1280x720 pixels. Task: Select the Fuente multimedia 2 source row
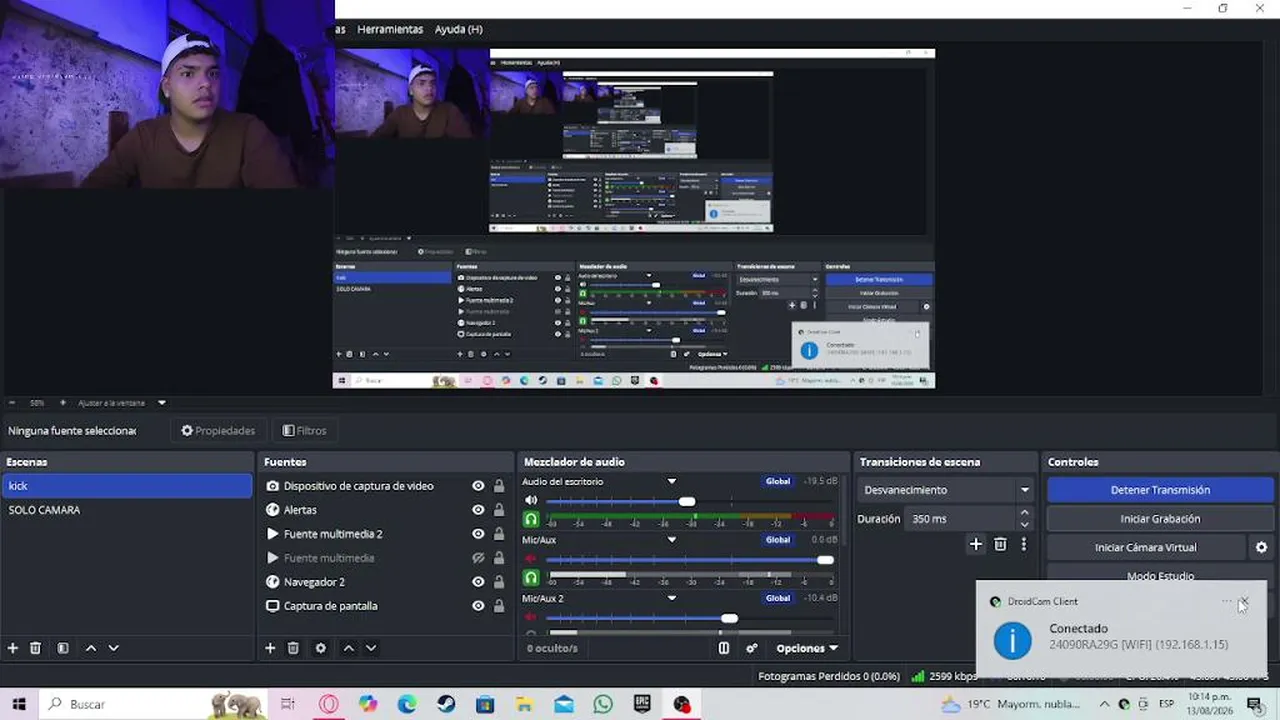point(385,534)
